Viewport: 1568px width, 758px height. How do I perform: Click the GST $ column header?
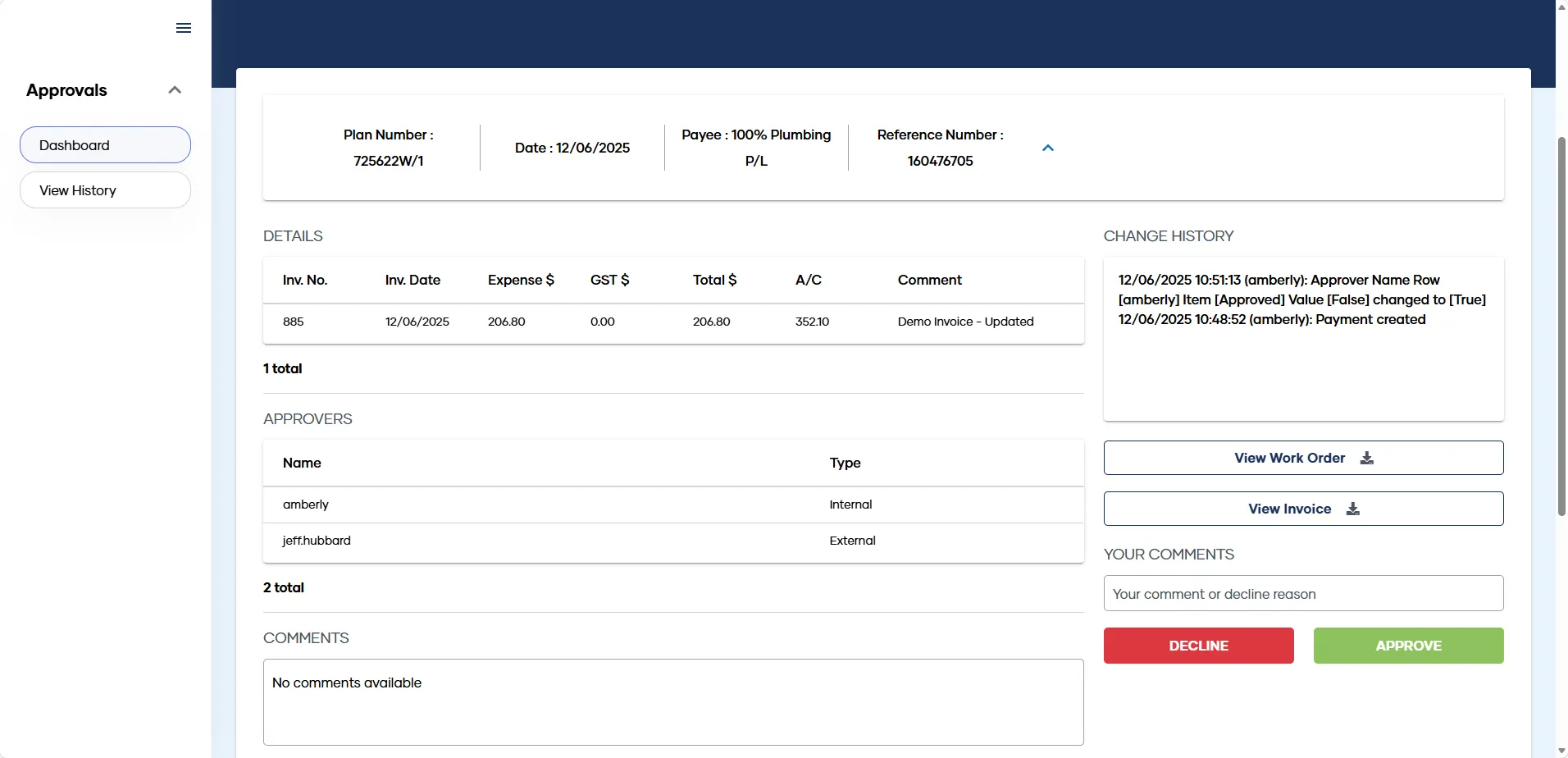click(x=609, y=280)
